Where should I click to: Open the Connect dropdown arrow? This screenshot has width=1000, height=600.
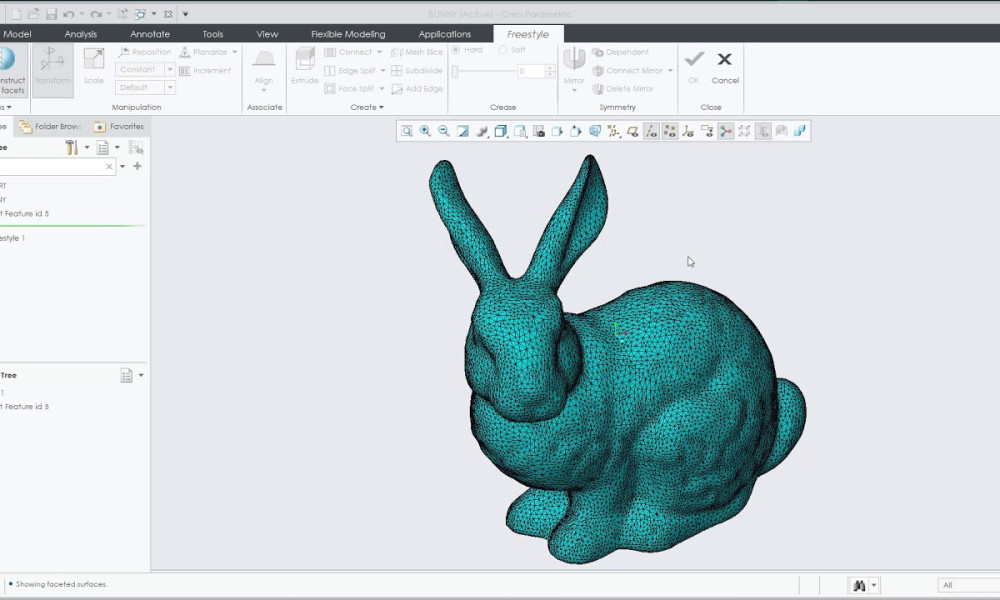(x=379, y=52)
